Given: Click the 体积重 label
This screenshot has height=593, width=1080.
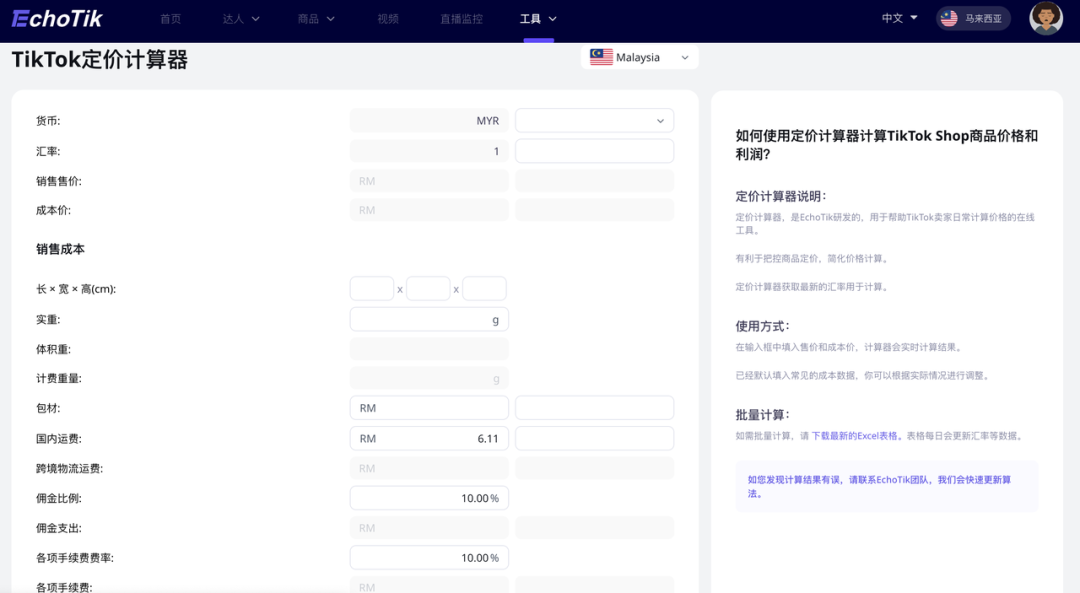Looking at the screenshot, I should 53,349.
